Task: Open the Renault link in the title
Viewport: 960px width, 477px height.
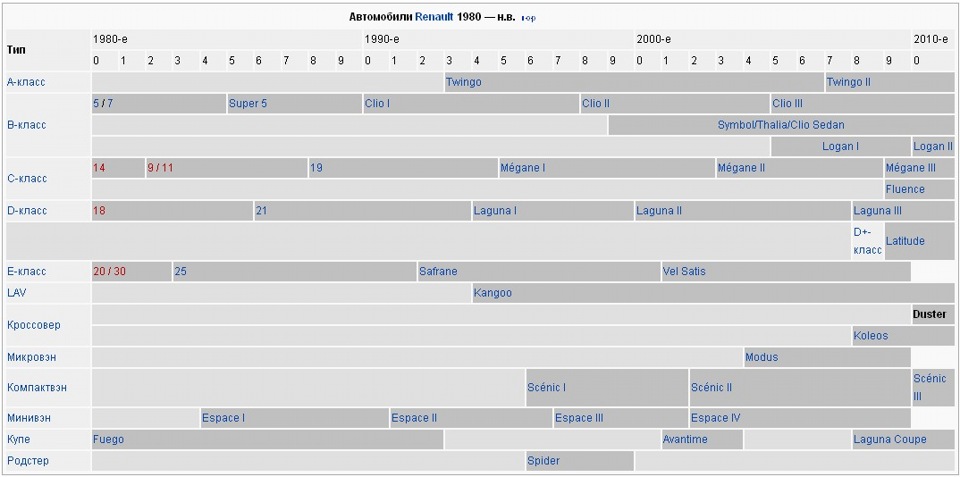Action: pyautogui.click(x=434, y=18)
